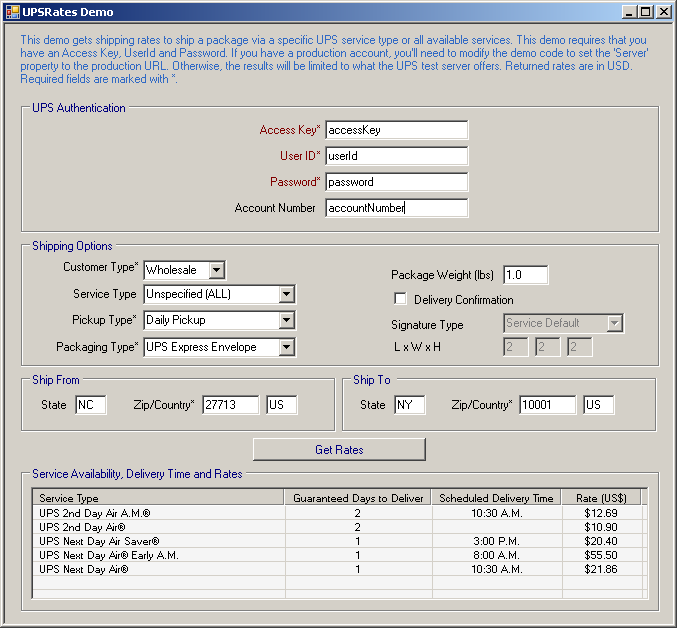The height and width of the screenshot is (628, 677).
Task: Expand the Service Type combo box arrow
Action: (x=286, y=294)
